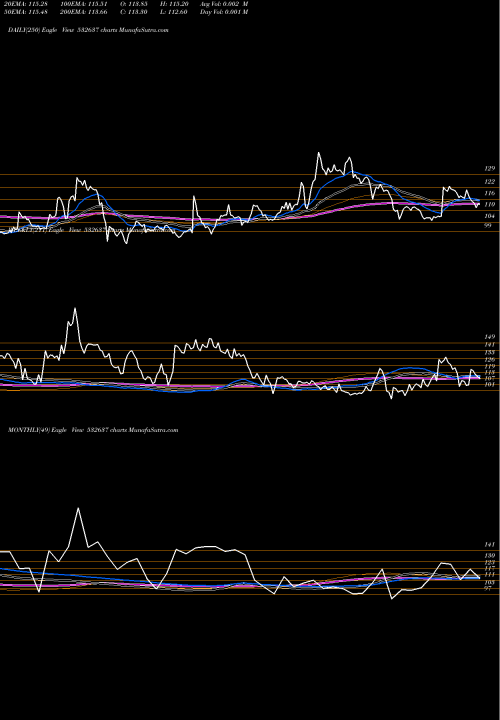Click the 99 price label on daily chart

pos(488,225)
